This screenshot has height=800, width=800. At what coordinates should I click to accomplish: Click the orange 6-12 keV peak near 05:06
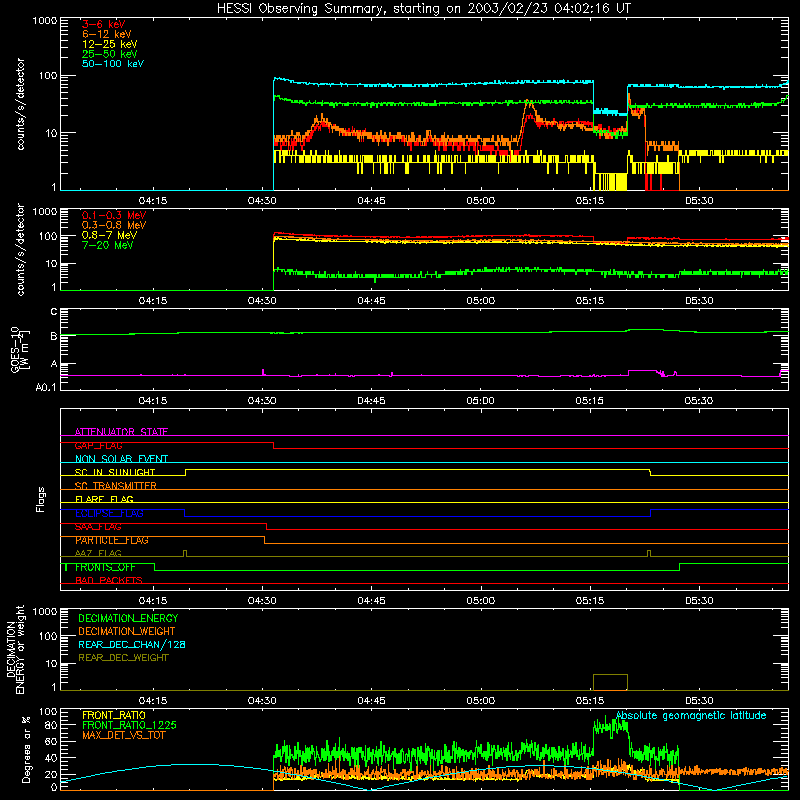(x=529, y=105)
